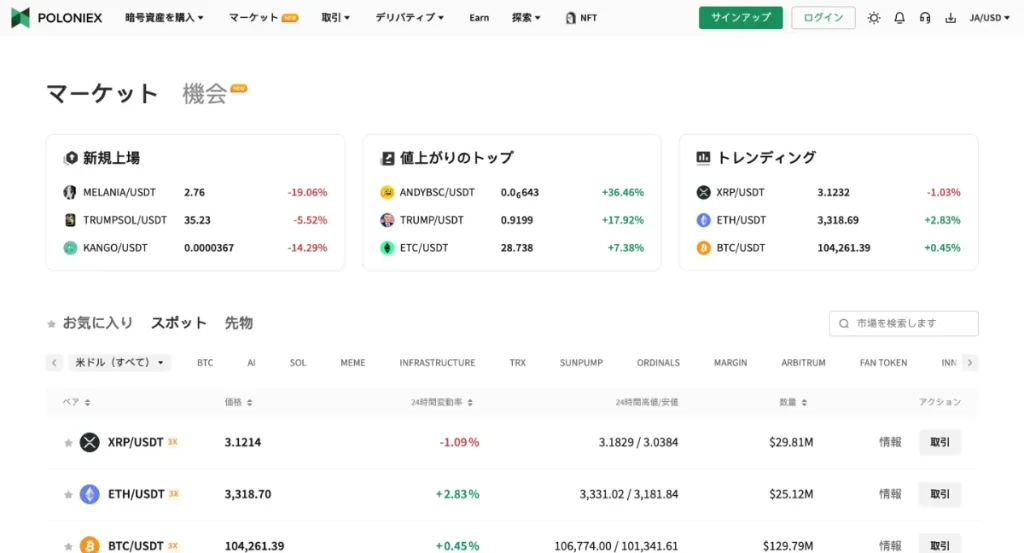Open 情報 link for XRP/USDT
Screen dimensions: 1024x553
click(x=889, y=442)
